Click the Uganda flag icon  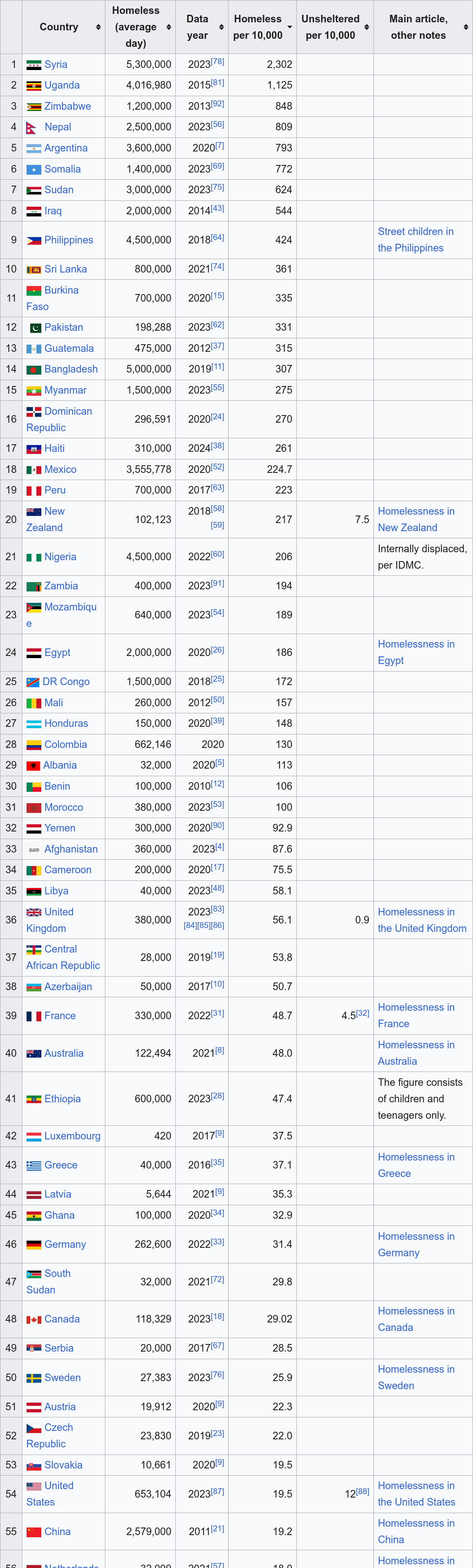[x=33, y=86]
